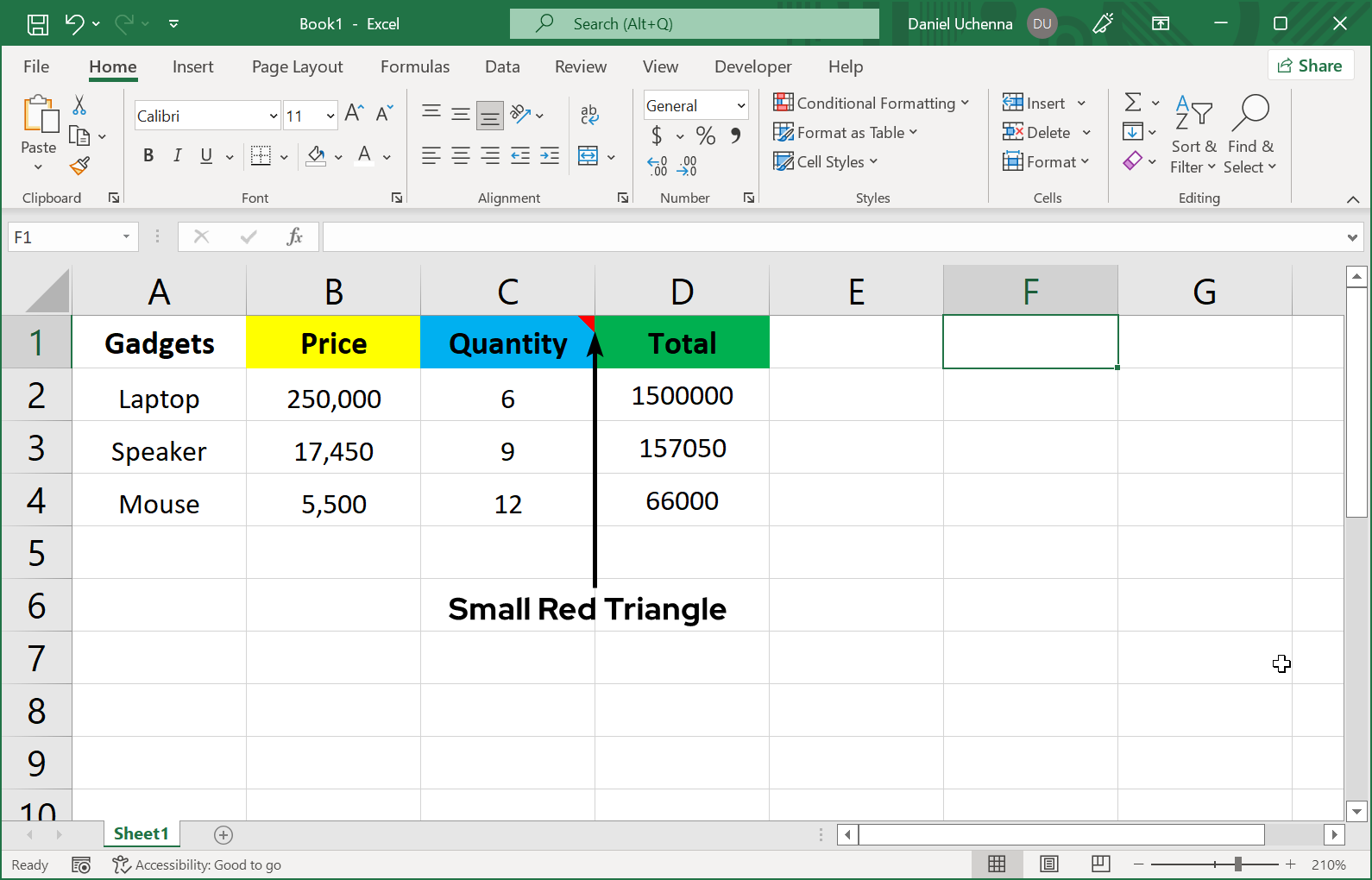The width and height of the screenshot is (1372, 880).
Task: Click the Insert Function fx icon
Action: coord(294,236)
